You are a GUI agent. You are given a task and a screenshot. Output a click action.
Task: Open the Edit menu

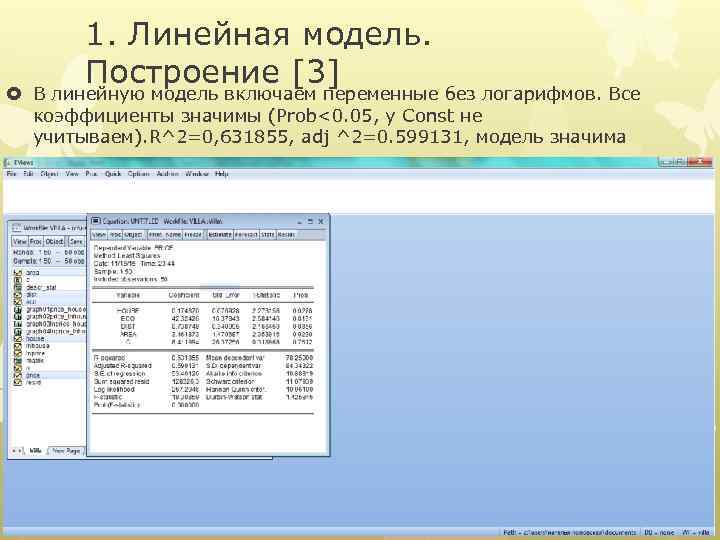pyautogui.click(x=28, y=174)
